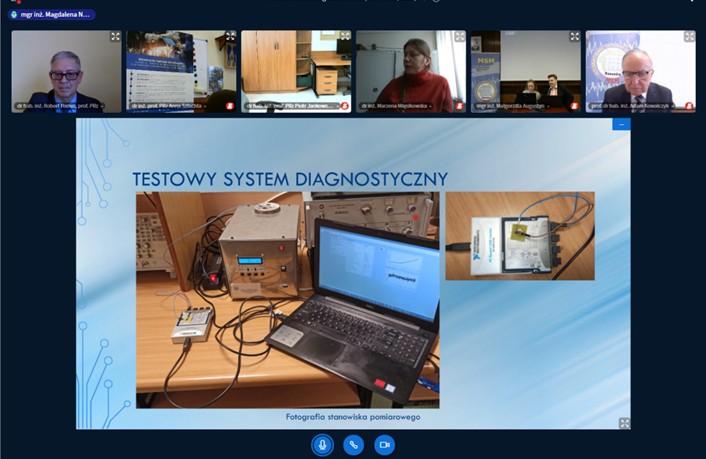Maximize Piotr Jankowski video tile

[x=345, y=37]
